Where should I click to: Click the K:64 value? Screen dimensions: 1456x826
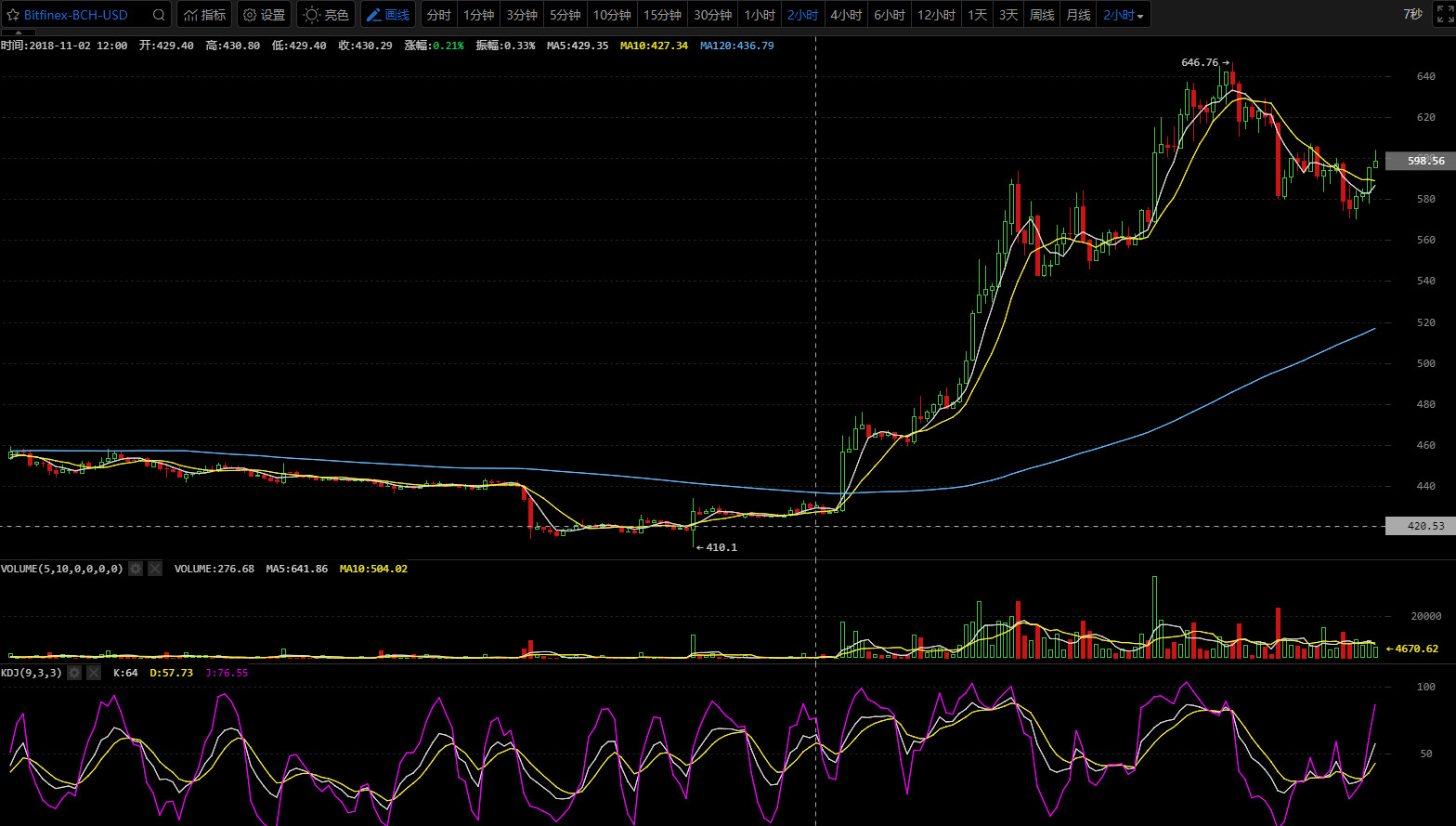click(x=125, y=673)
